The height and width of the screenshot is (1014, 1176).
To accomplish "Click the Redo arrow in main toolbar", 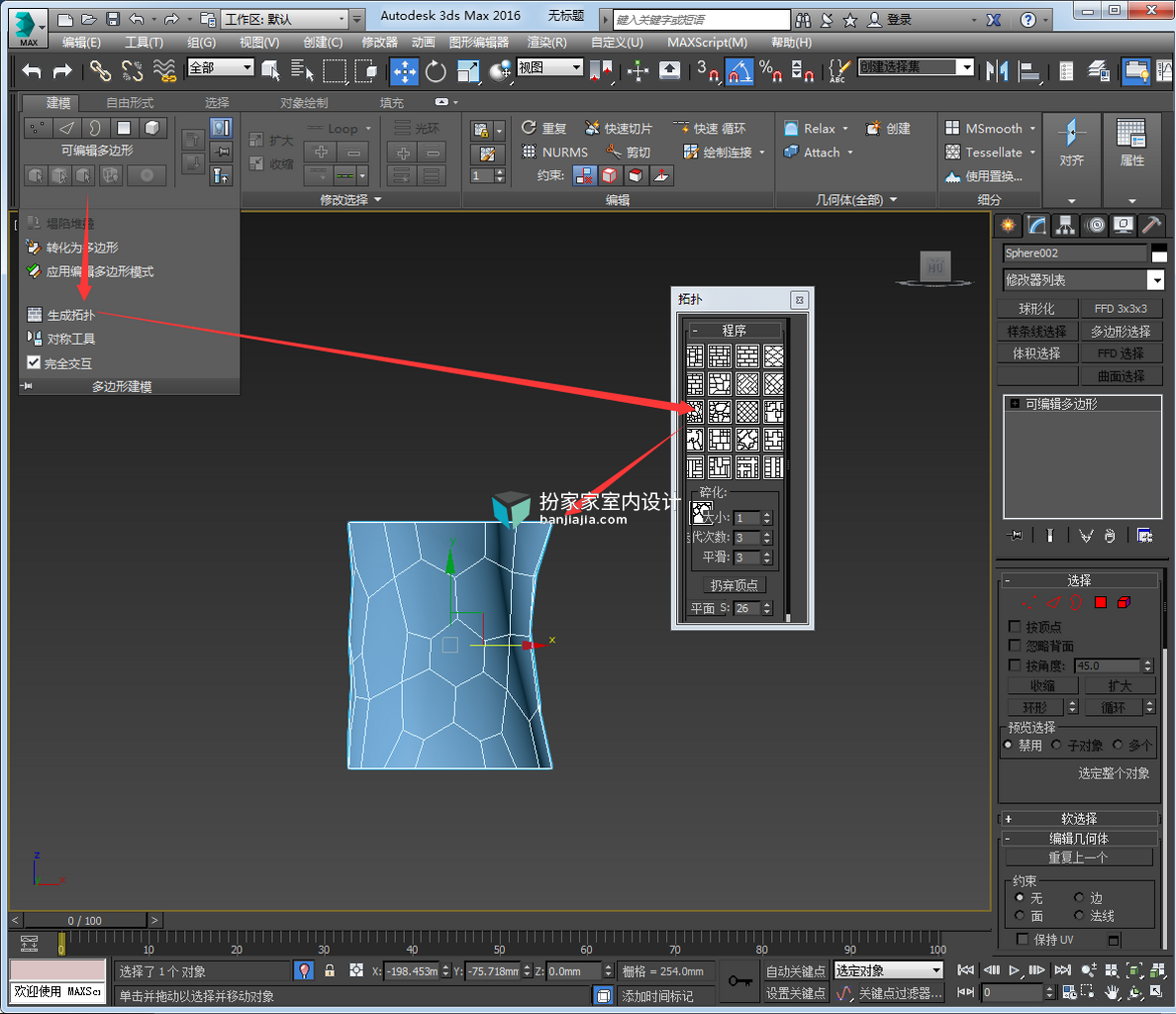I will (62, 71).
